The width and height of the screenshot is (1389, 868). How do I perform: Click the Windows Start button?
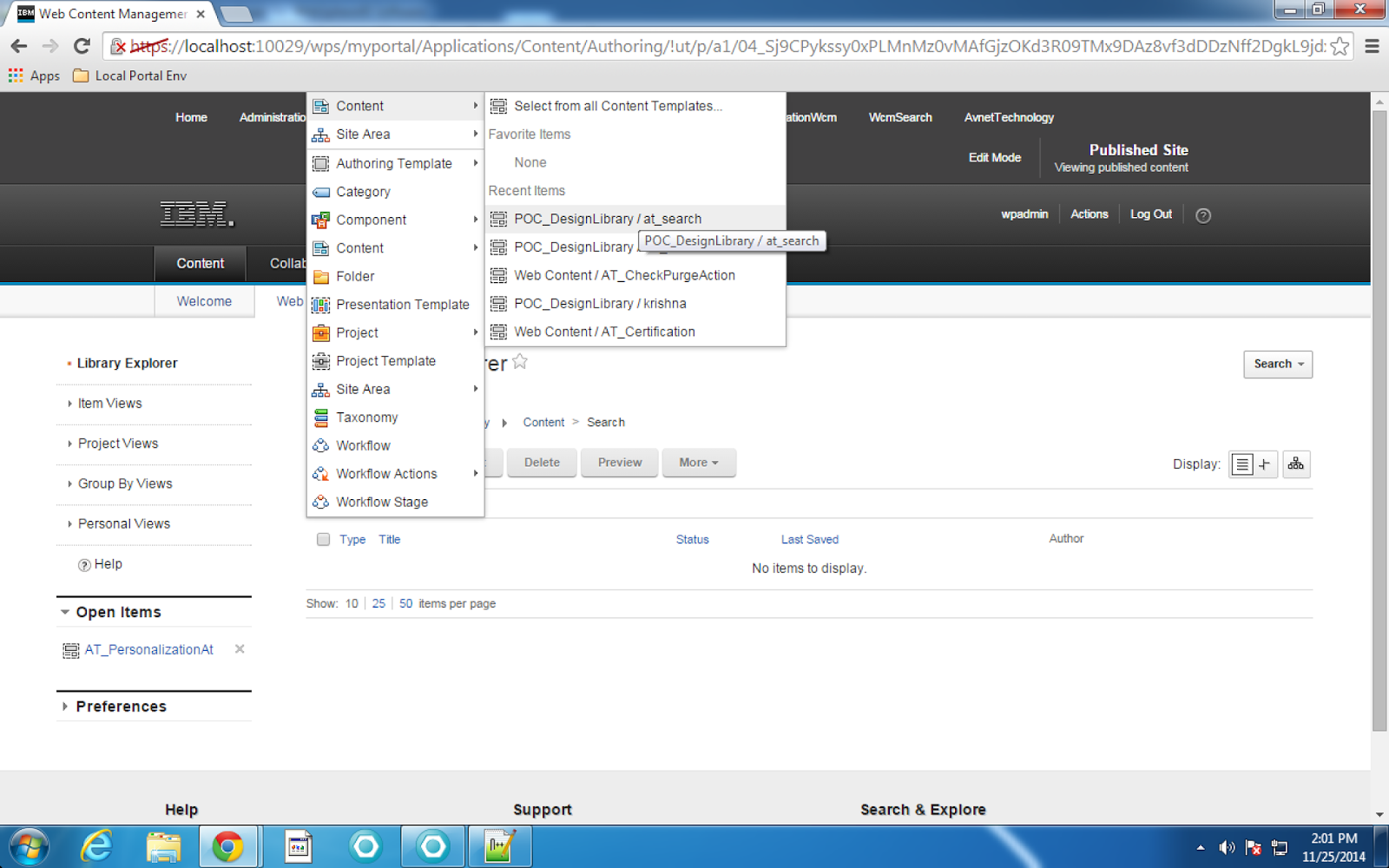click(x=27, y=846)
